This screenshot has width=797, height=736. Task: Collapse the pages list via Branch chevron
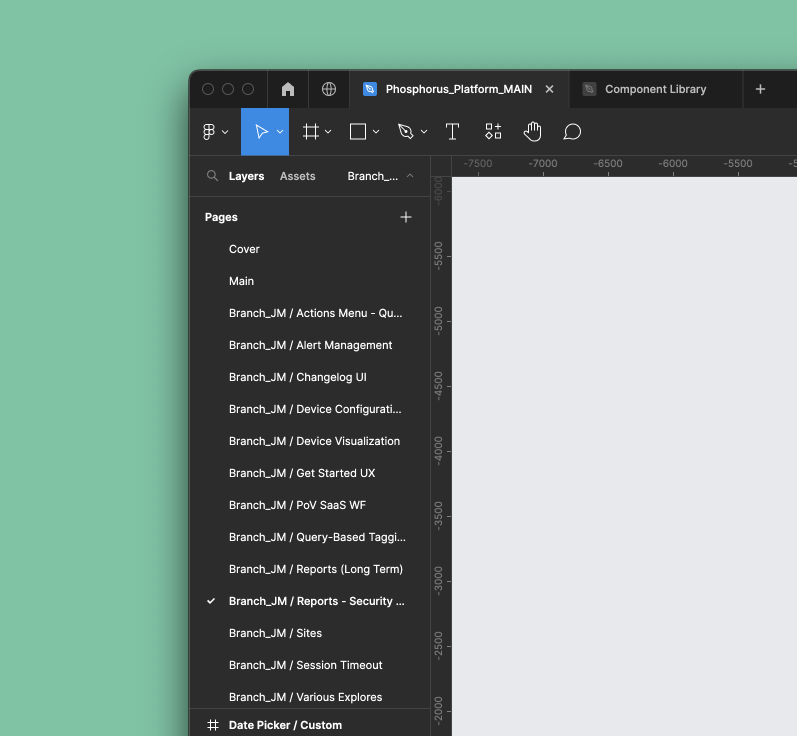tap(409, 176)
